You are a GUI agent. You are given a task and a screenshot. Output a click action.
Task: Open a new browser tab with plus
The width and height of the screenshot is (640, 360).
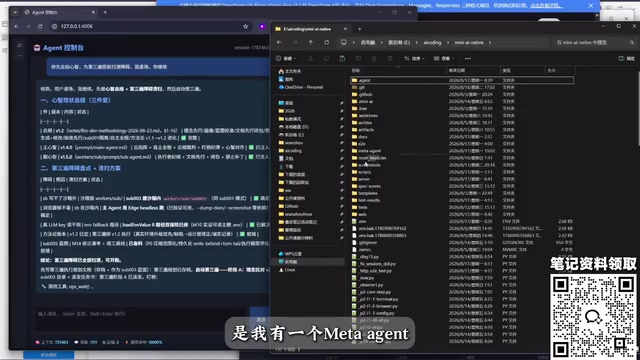[105, 12]
